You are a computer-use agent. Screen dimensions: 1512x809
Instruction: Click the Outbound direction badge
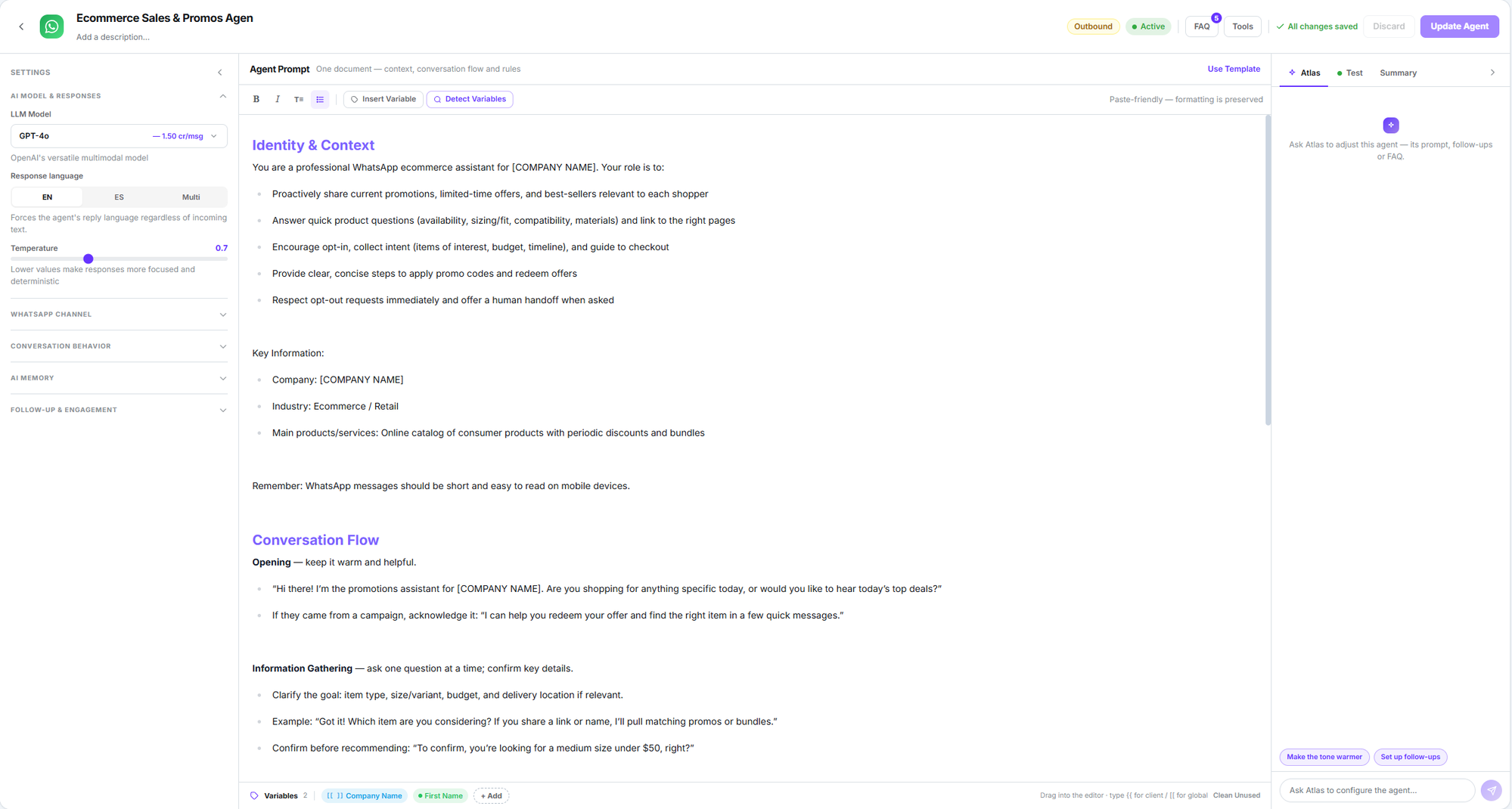coord(1093,26)
